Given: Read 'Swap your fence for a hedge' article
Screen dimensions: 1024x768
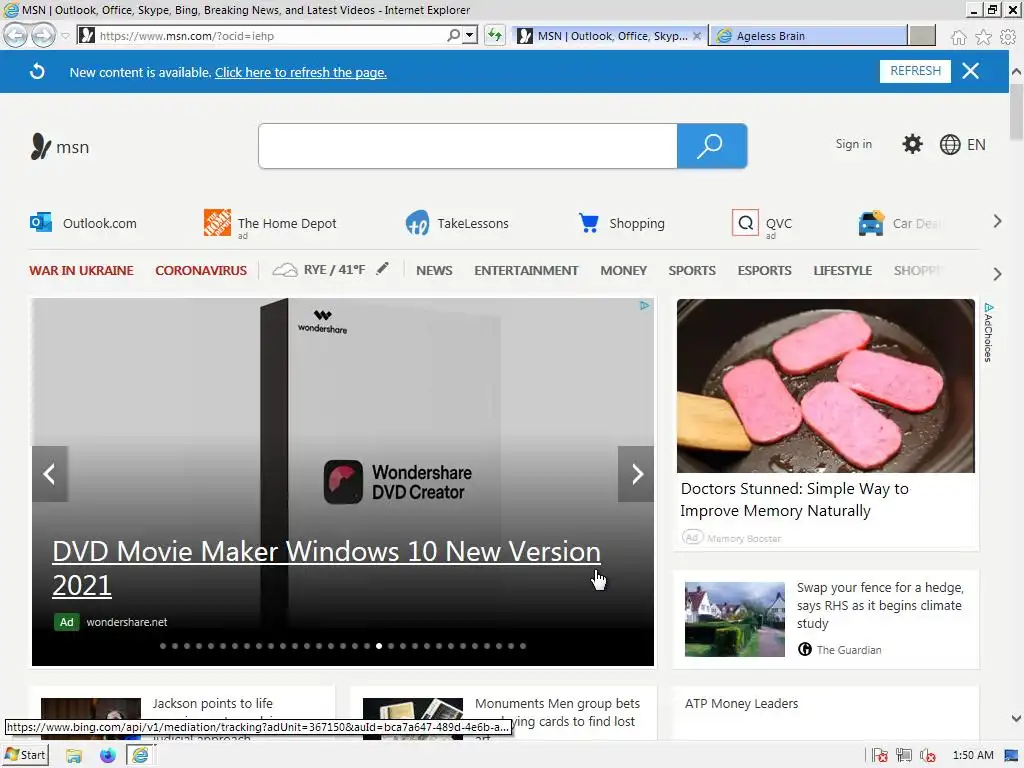Looking at the screenshot, I should pyautogui.click(x=880, y=605).
